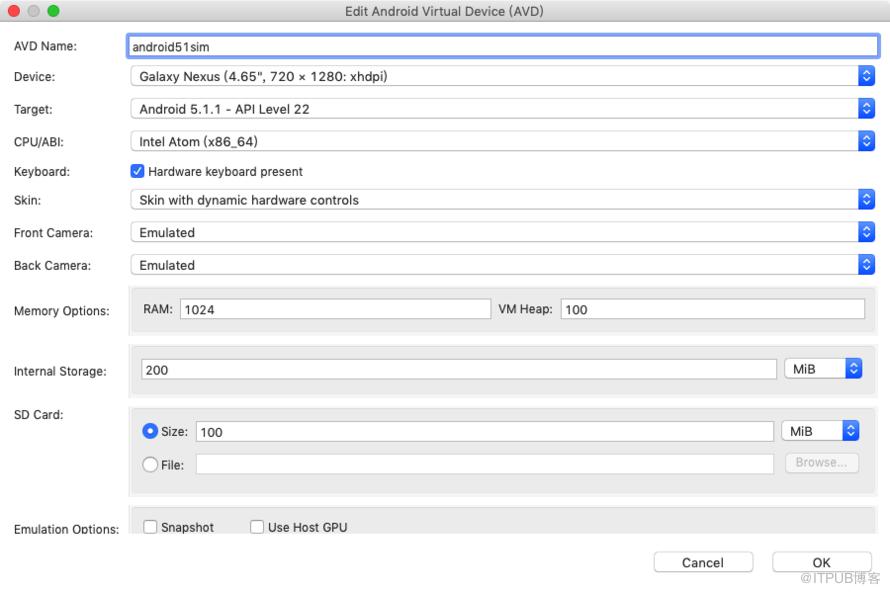Zoom the window with the green button
Image resolution: width=890 pixels, height=593 pixels.
[x=53, y=11]
